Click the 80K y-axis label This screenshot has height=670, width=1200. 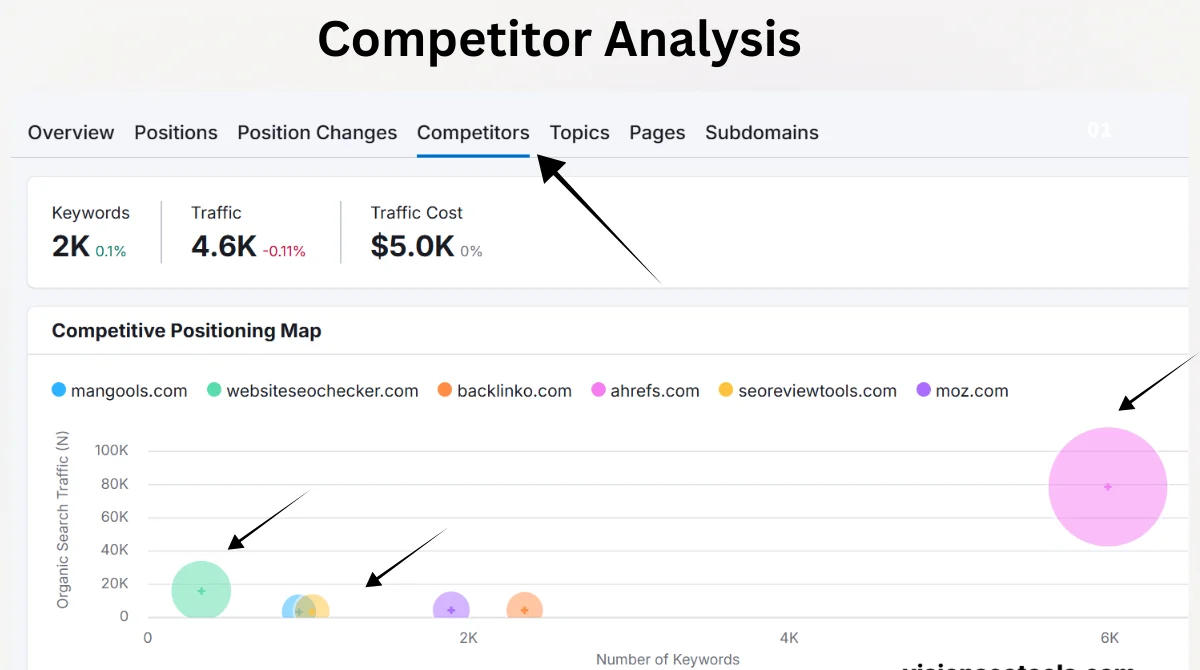coord(115,483)
